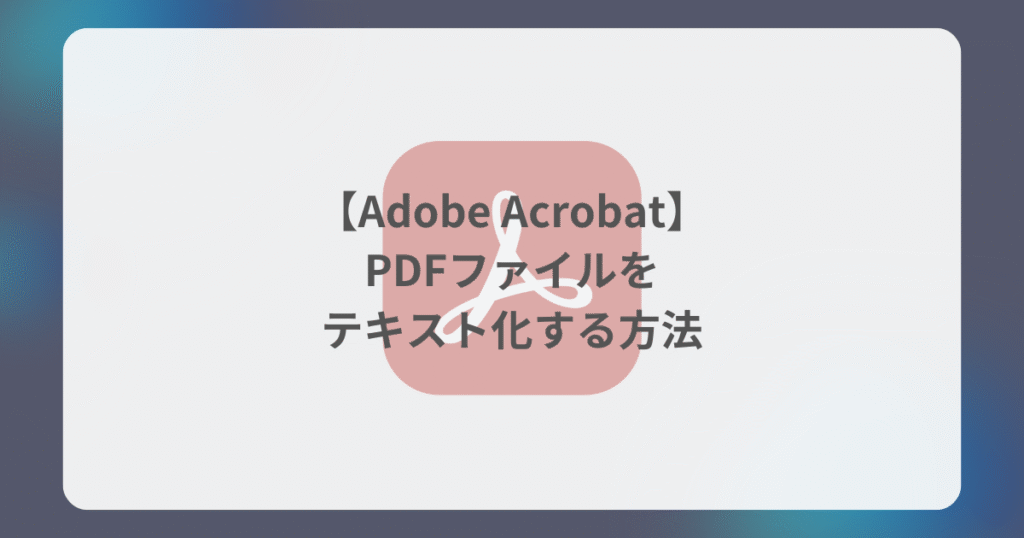Click the "する" text in the heading
The image size is (1024, 538).
point(573,331)
